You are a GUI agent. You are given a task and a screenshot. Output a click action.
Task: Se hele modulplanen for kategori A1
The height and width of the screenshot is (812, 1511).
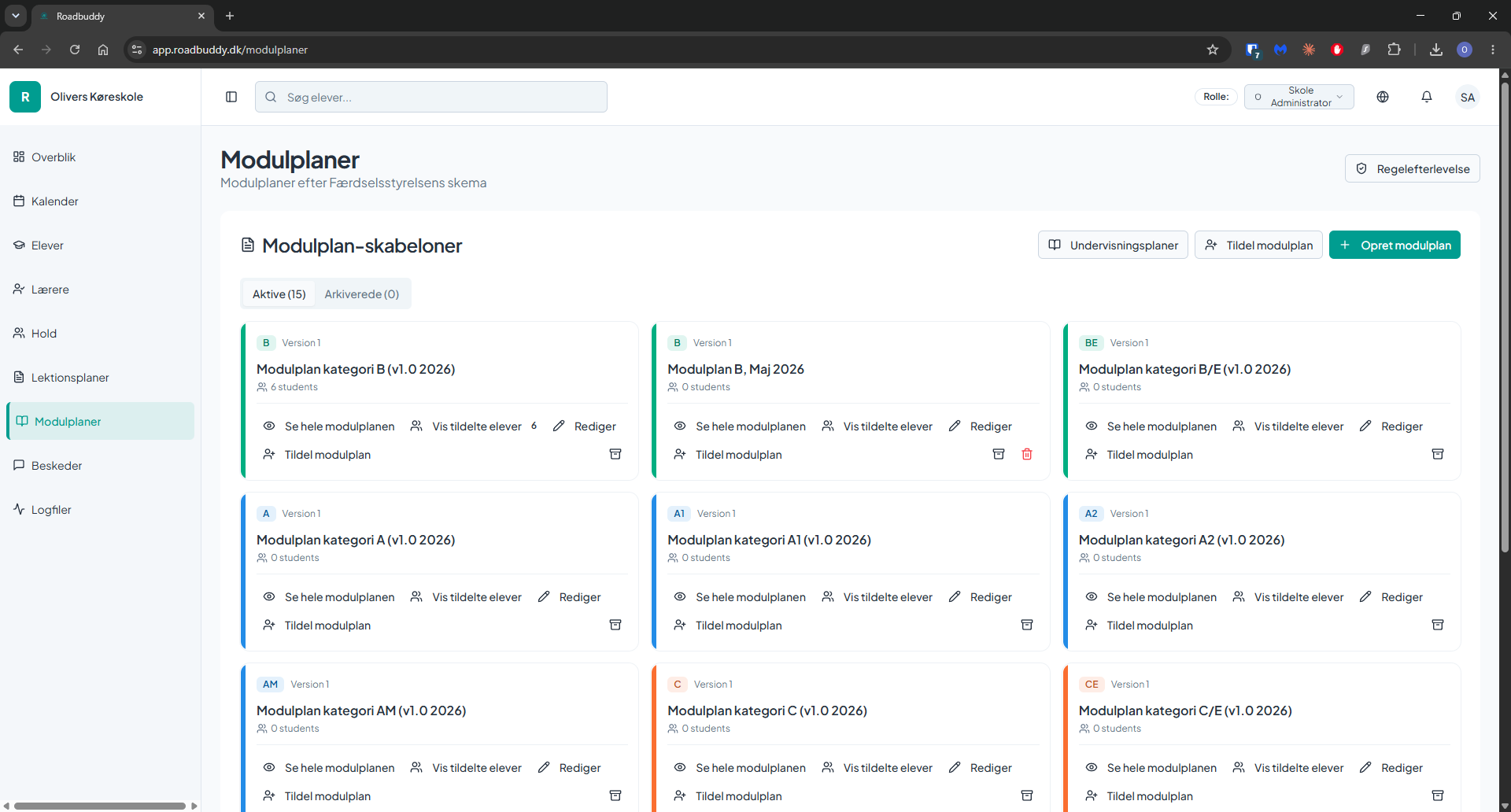741,596
